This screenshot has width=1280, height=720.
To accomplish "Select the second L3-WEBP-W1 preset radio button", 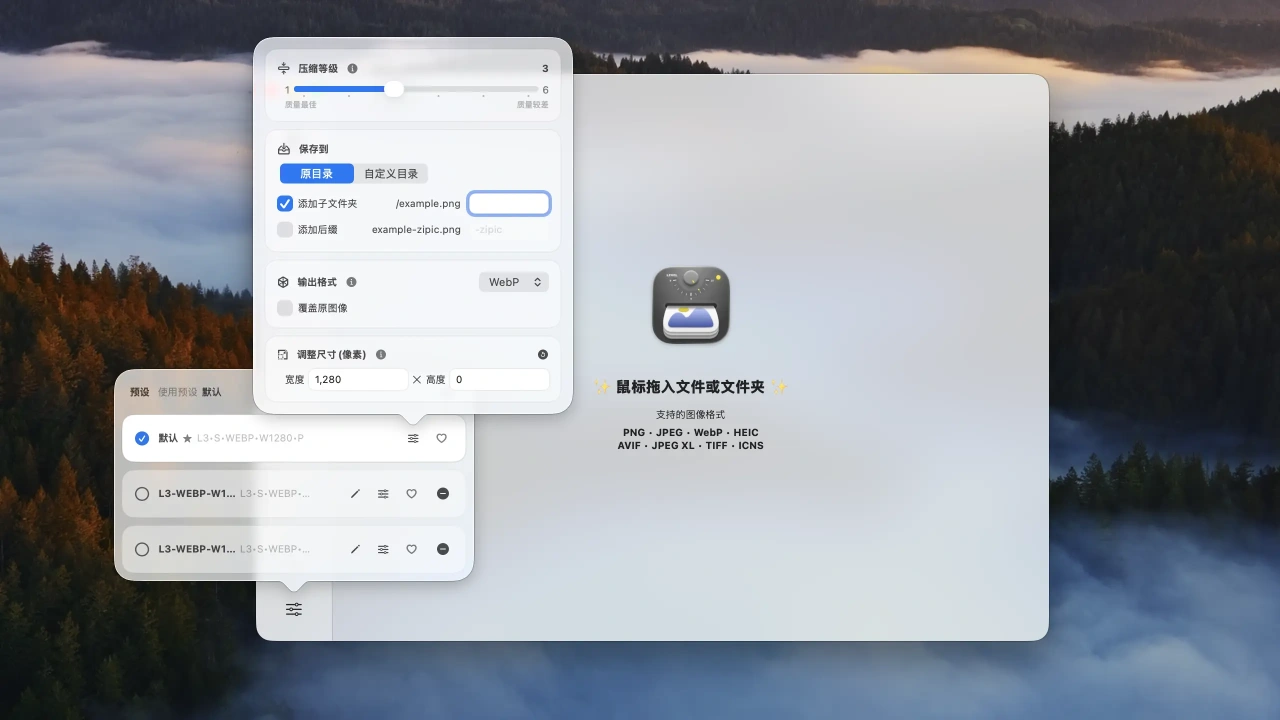I will pyautogui.click(x=141, y=493).
